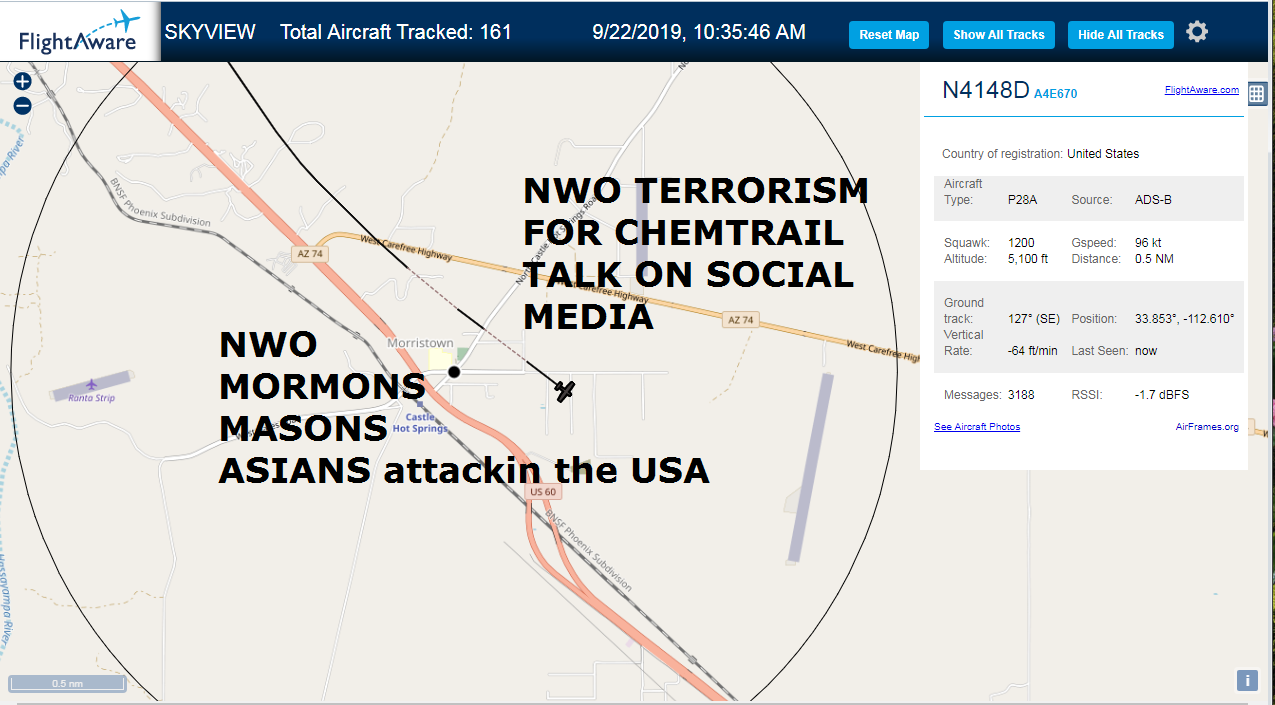The height and width of the screenshot is (705, 1275).
Task: Click the map scale bar
Action: 67,684
